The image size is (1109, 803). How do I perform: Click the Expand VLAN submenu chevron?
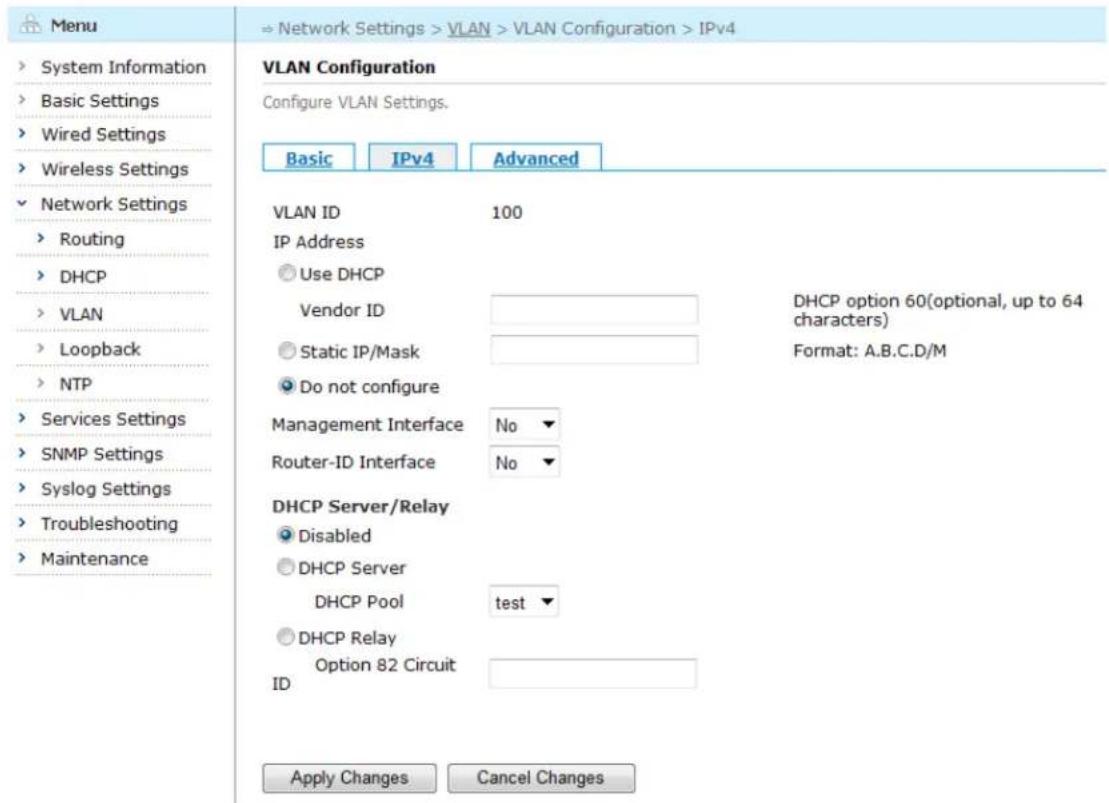pos(40,313)
